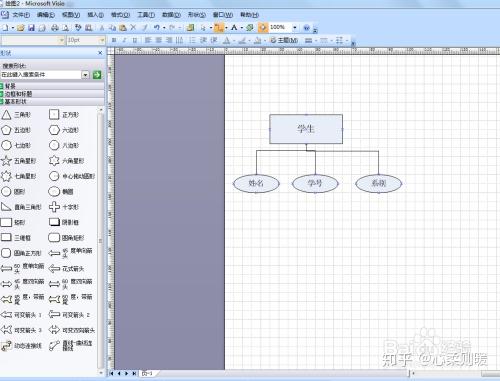The width and height of the screenshot is (500, 381).
Task: Pick the 三角形 triangle shape in stencil
Action: coord(16,115)
